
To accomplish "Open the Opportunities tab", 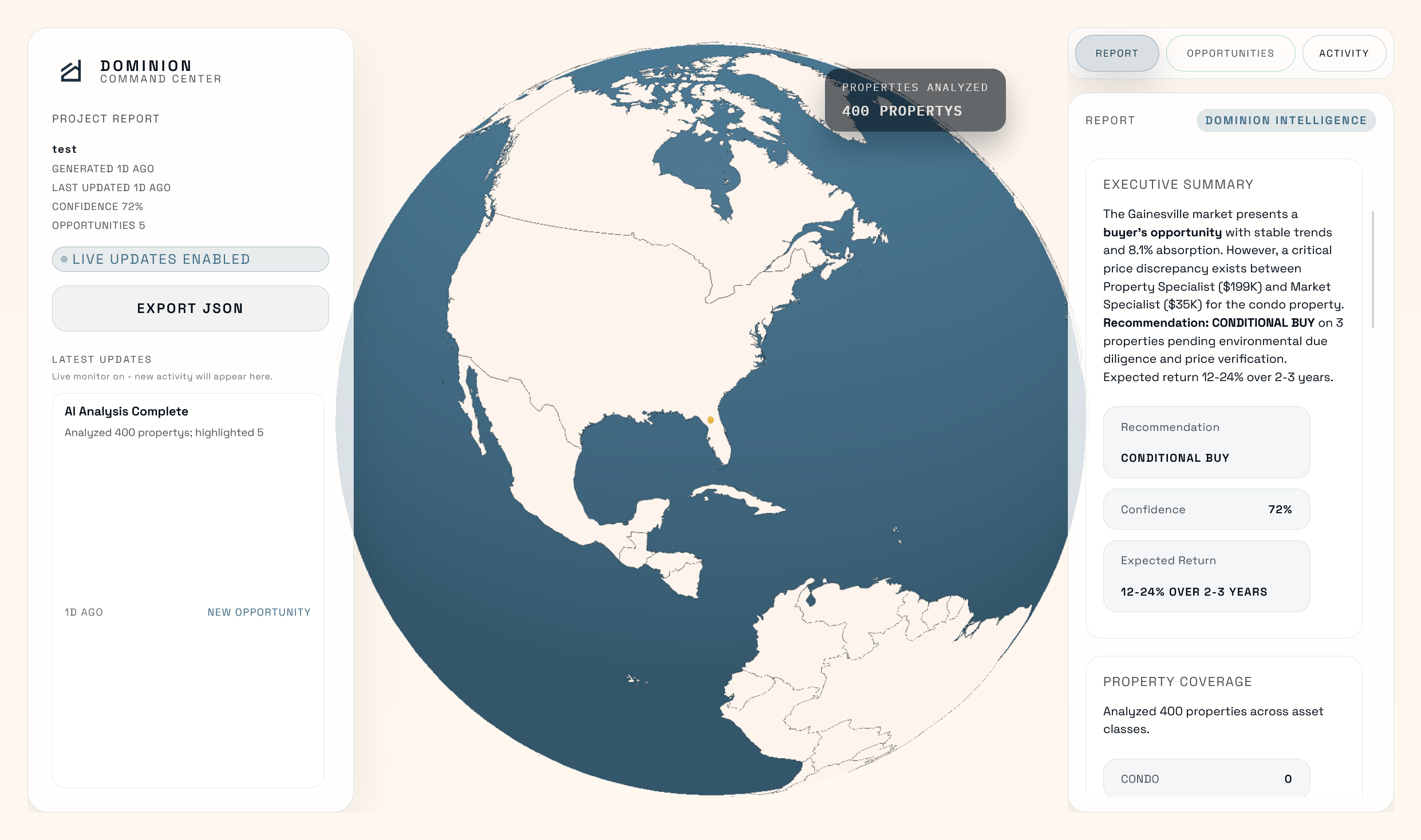I will 1230,53.
